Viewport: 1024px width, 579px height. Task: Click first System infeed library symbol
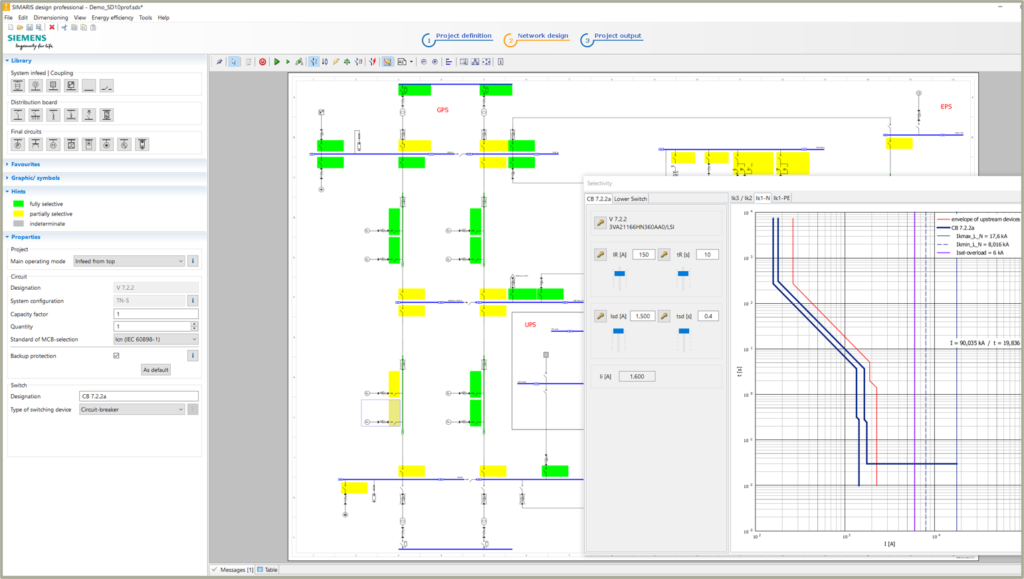(x=18, y=86)
